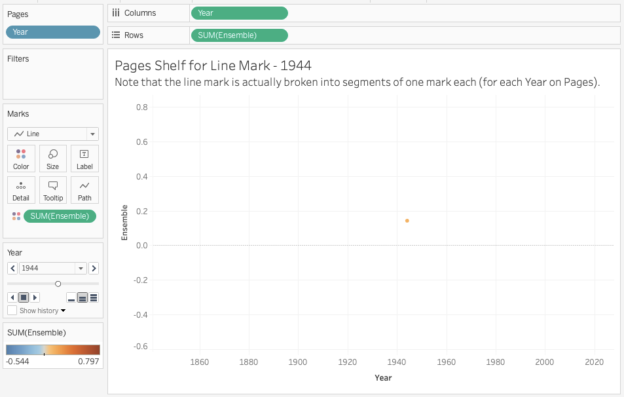Click the Ensemble axis label
Screen dimensions: 624x397
[x=124, y=222]
